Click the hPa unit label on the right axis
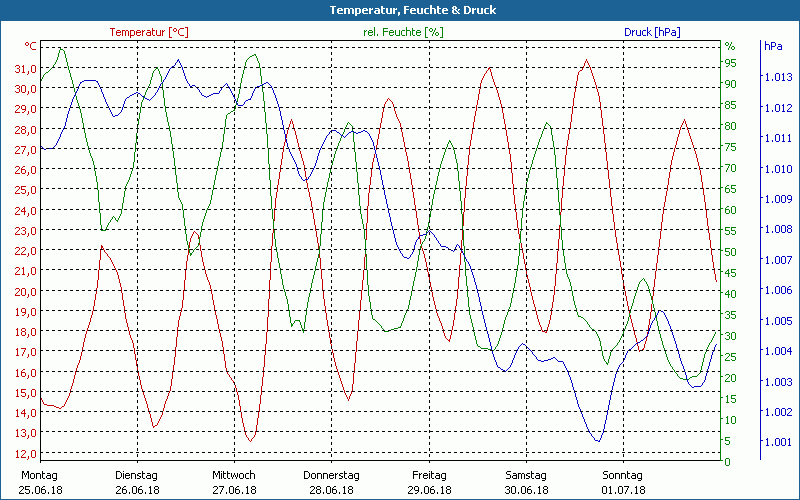Viewport: 800px width, 500px height. click(773, 46)
